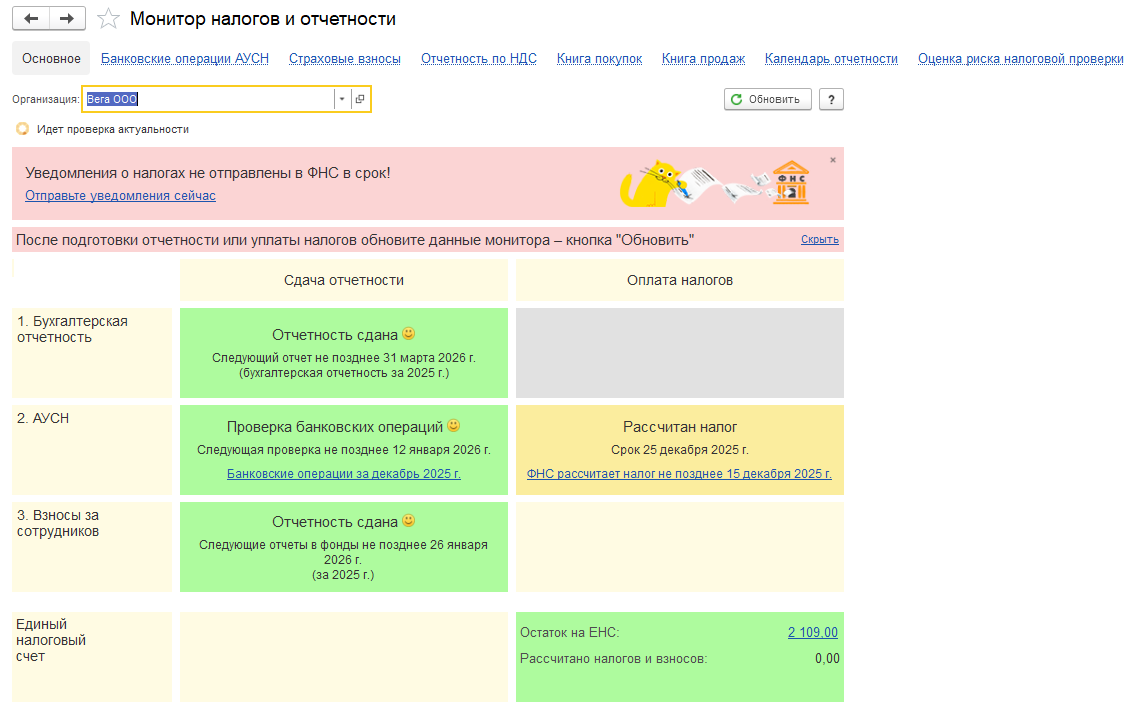Click the green refresh icon on Обновить button
Screen dimensions: 1124x713
736,98
